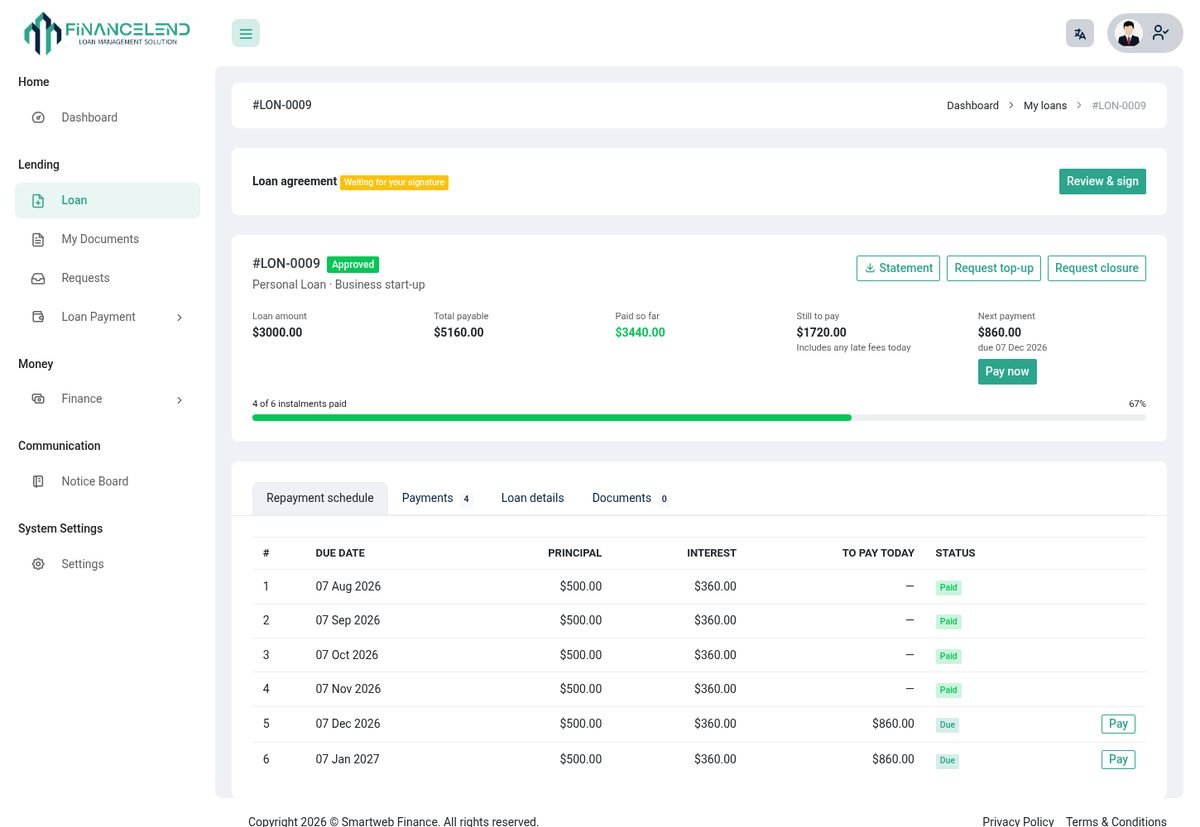Toggle the sidebar hamburger menu button
Screen dimensions: 1200x827
pos(246,33)
